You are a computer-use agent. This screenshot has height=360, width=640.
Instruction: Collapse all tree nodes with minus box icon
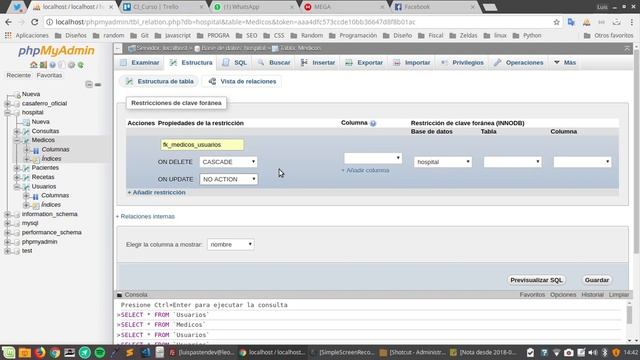[x=89, y=84]
